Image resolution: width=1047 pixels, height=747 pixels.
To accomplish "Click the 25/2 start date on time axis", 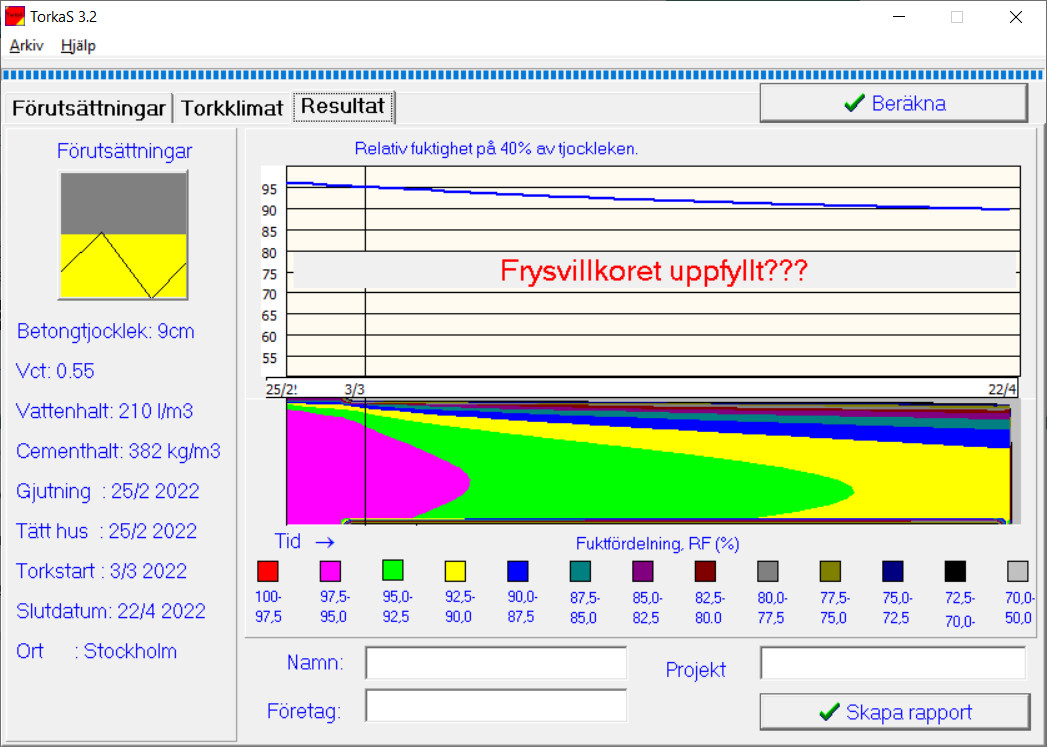I will (x=281, y=389).
